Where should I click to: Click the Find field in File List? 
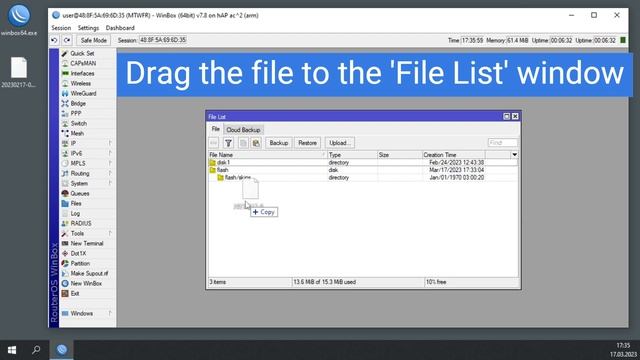tap(502, 143)
